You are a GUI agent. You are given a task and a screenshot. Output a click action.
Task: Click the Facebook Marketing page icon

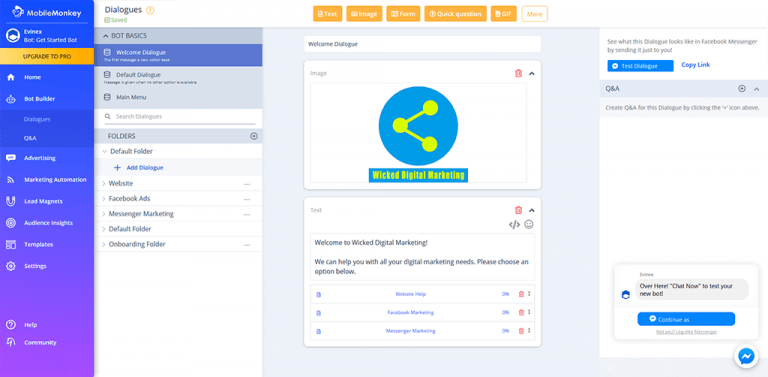coord(318,313)
